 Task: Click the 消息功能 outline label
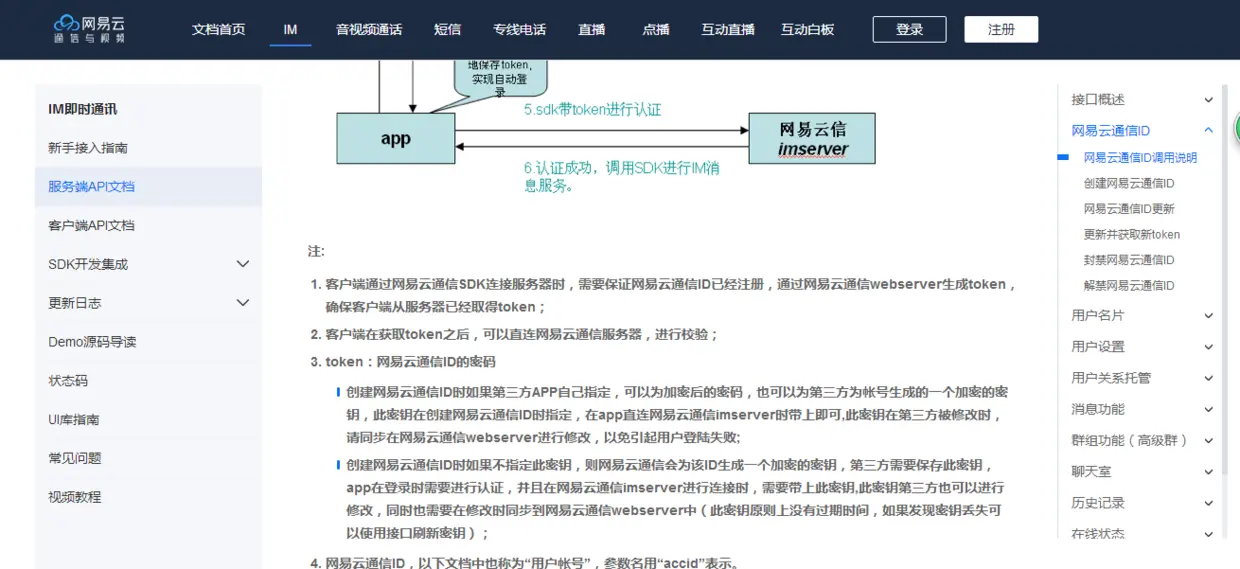(x=1098, y=410)
